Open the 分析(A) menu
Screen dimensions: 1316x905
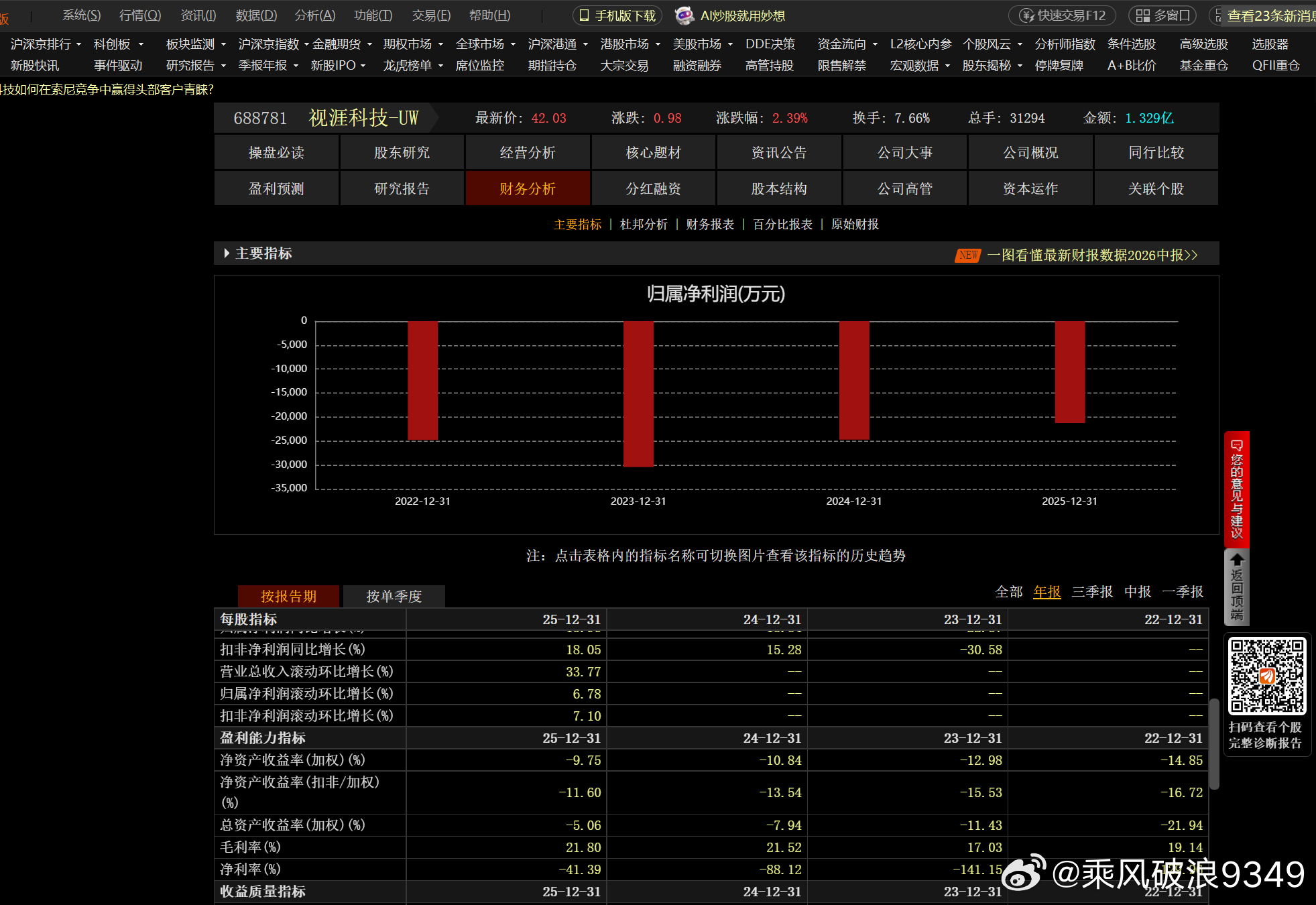(315, 15)
